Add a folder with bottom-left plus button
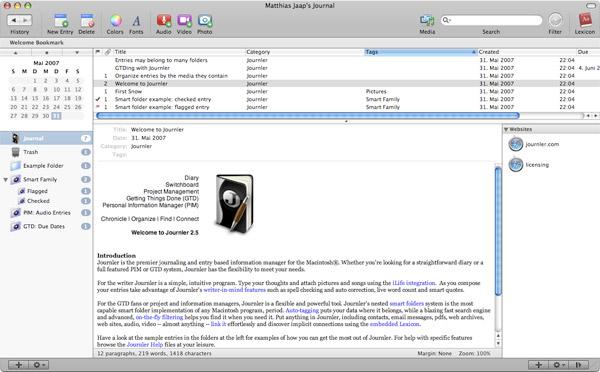 [18, 365]
